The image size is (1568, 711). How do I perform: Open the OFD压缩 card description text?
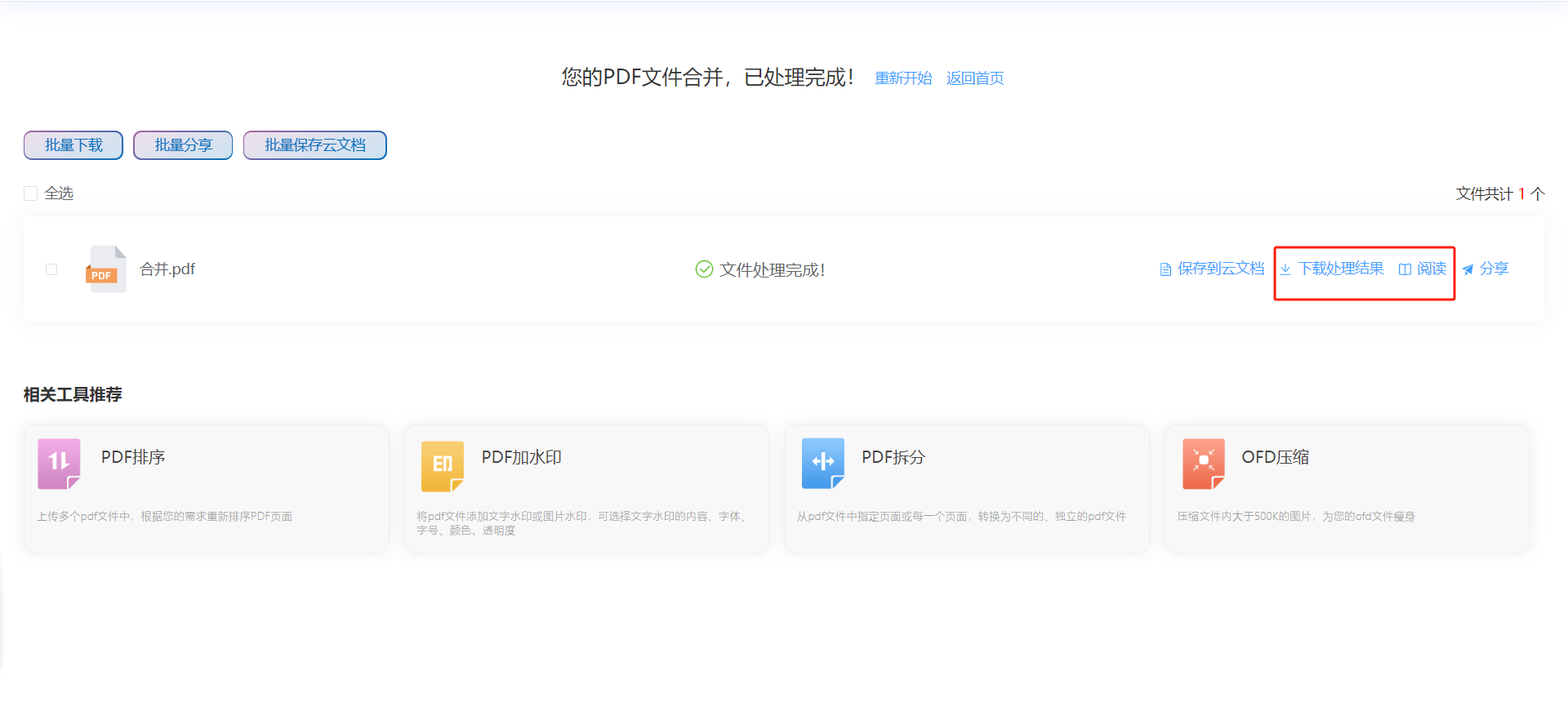(1295, 517)
